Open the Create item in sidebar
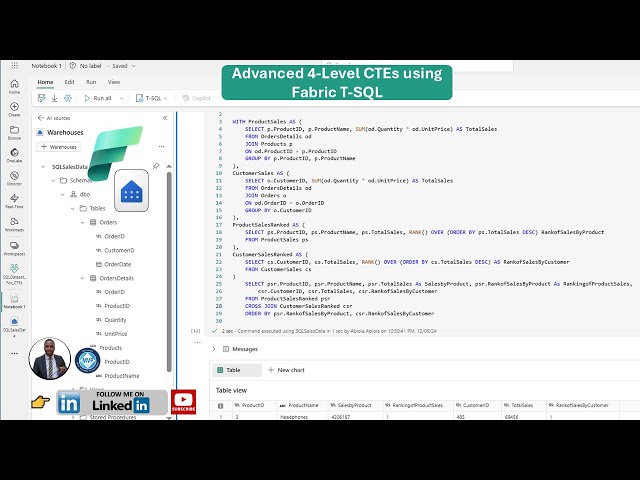This screenshot has height=480, width=640. coord(14,109)
